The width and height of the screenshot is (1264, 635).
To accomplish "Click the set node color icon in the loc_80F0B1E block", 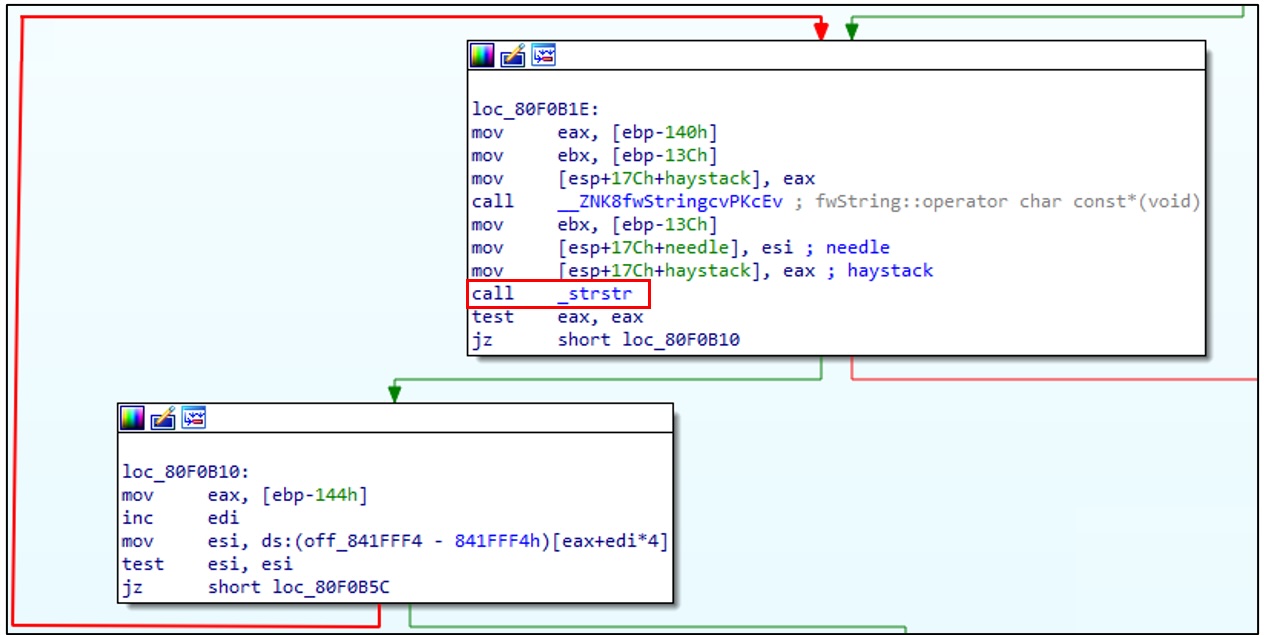I will click(483, 56).
